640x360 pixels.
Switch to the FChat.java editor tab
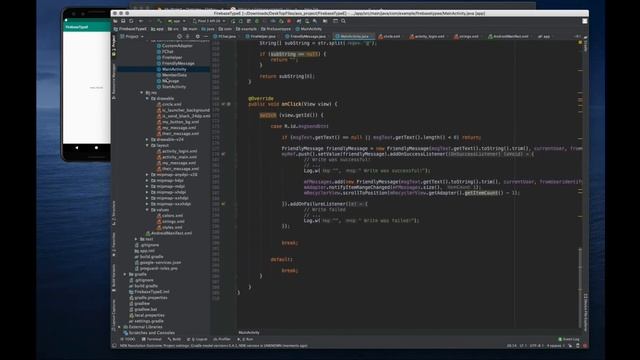pyautogui.click(x=225, y=36)
